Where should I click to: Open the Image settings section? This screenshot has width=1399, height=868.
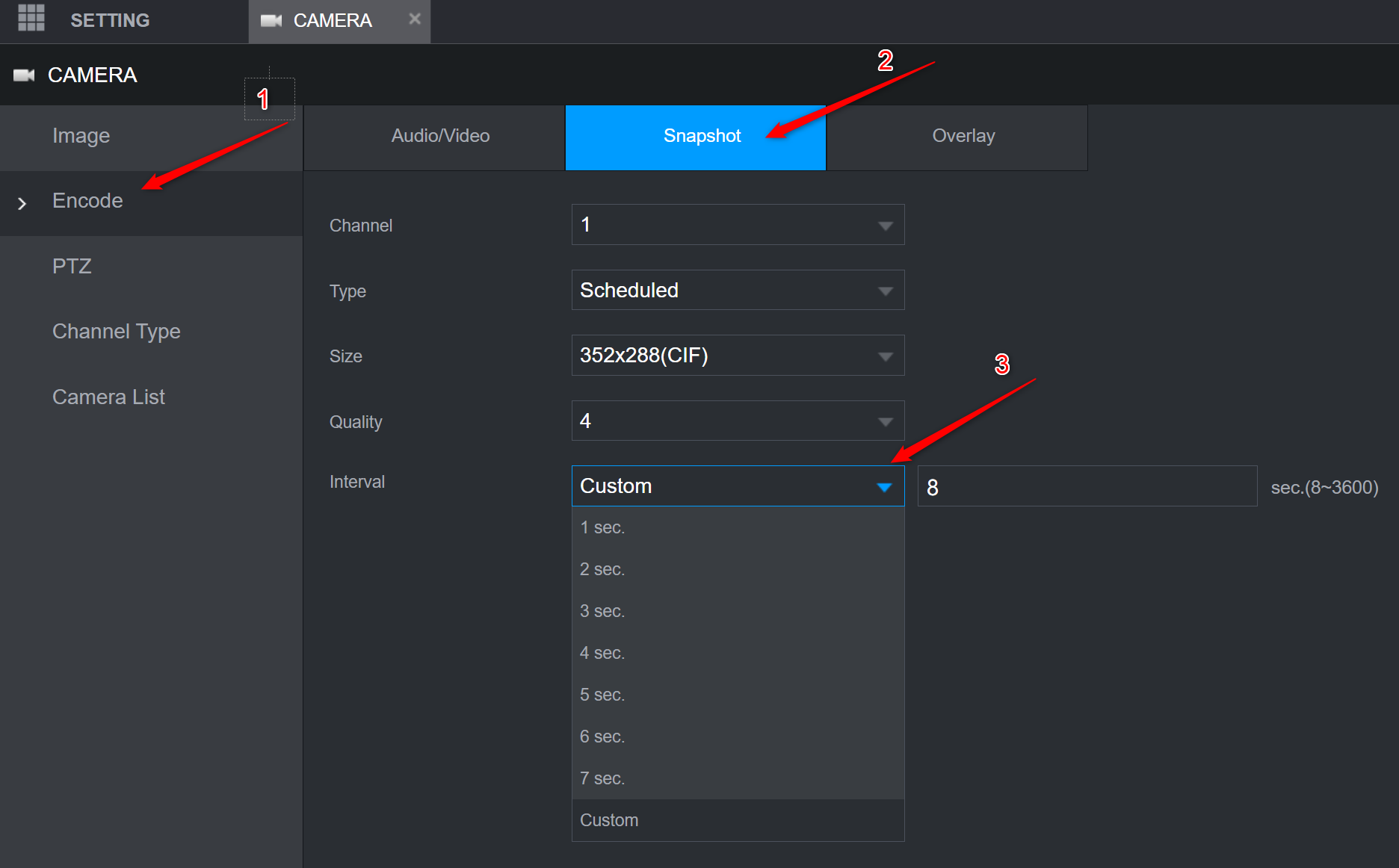pyautogui.click(x=81, y=136)
